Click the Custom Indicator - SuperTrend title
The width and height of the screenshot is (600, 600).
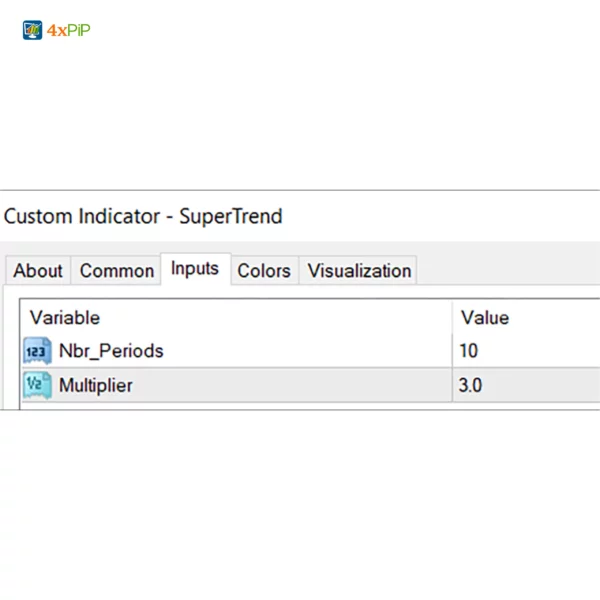pos(143,216)
